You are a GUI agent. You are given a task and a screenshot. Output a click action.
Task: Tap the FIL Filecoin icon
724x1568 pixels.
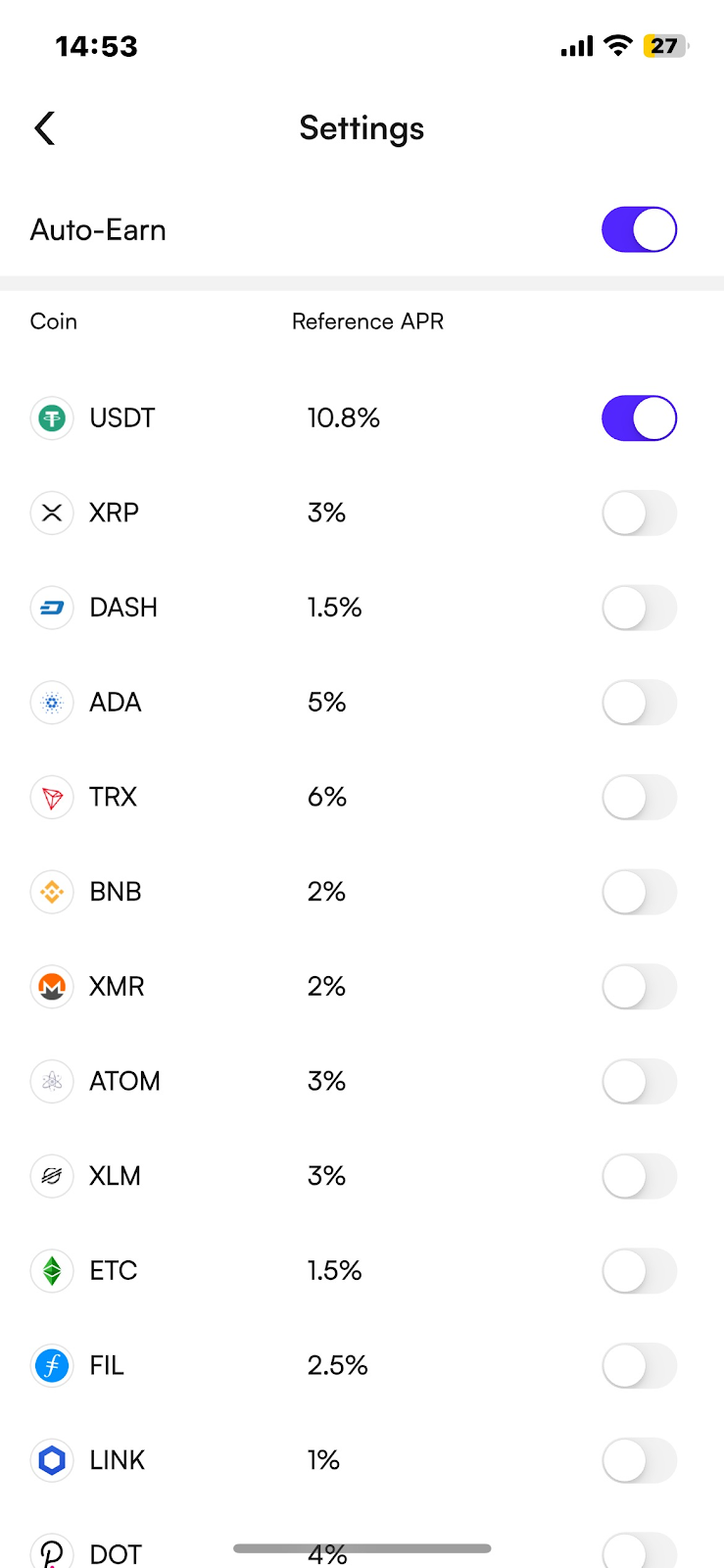pyautogui.click(x=52, y=1365)
